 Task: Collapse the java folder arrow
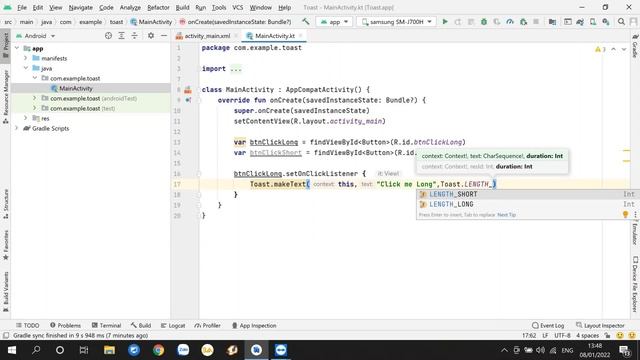tap(25, 68)
